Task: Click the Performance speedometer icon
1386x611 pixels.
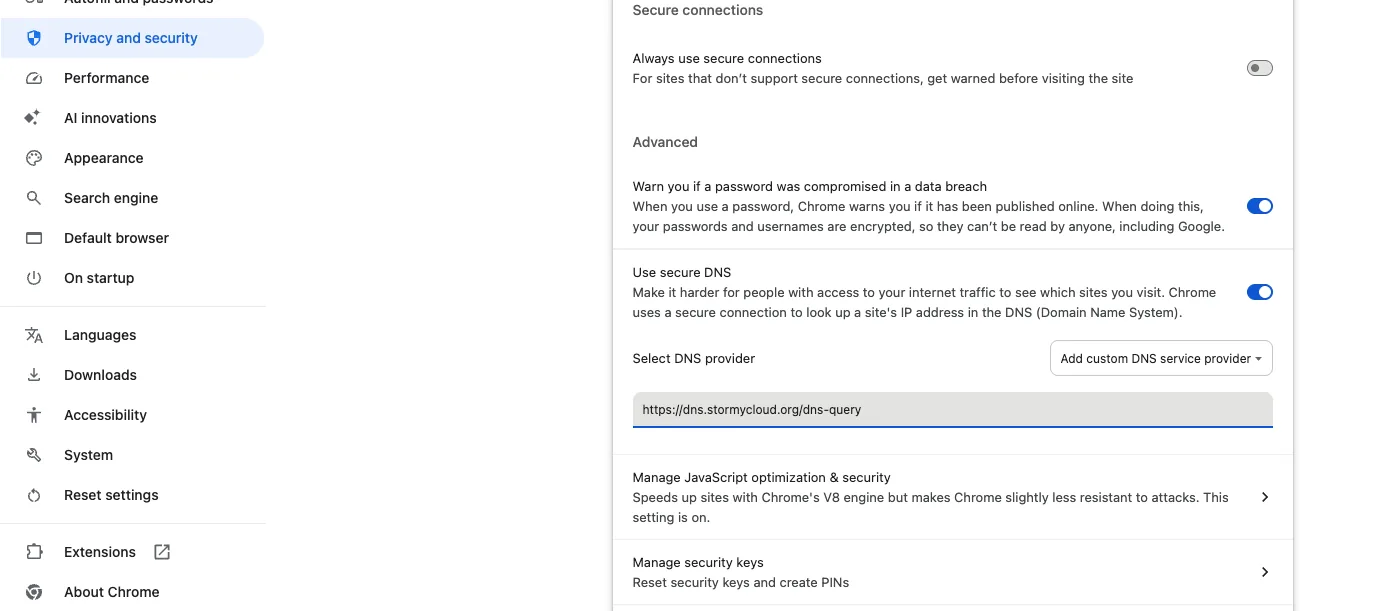Action: [34, 77]
